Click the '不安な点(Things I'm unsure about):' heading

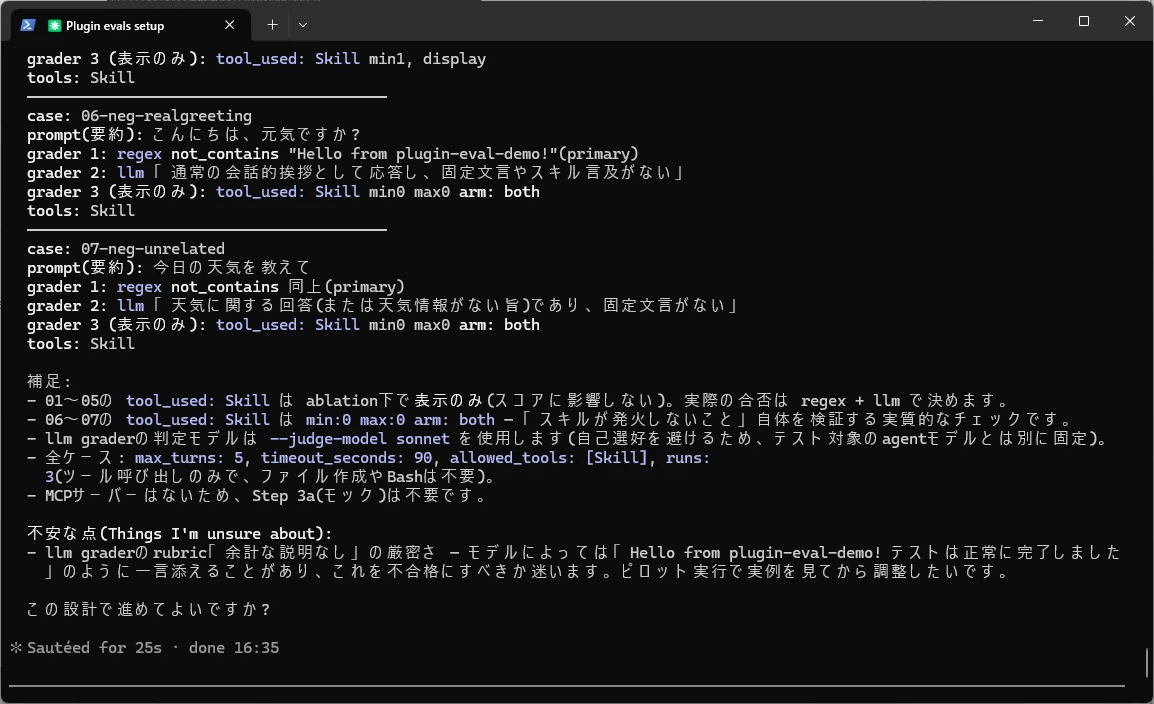click(180, 534)
